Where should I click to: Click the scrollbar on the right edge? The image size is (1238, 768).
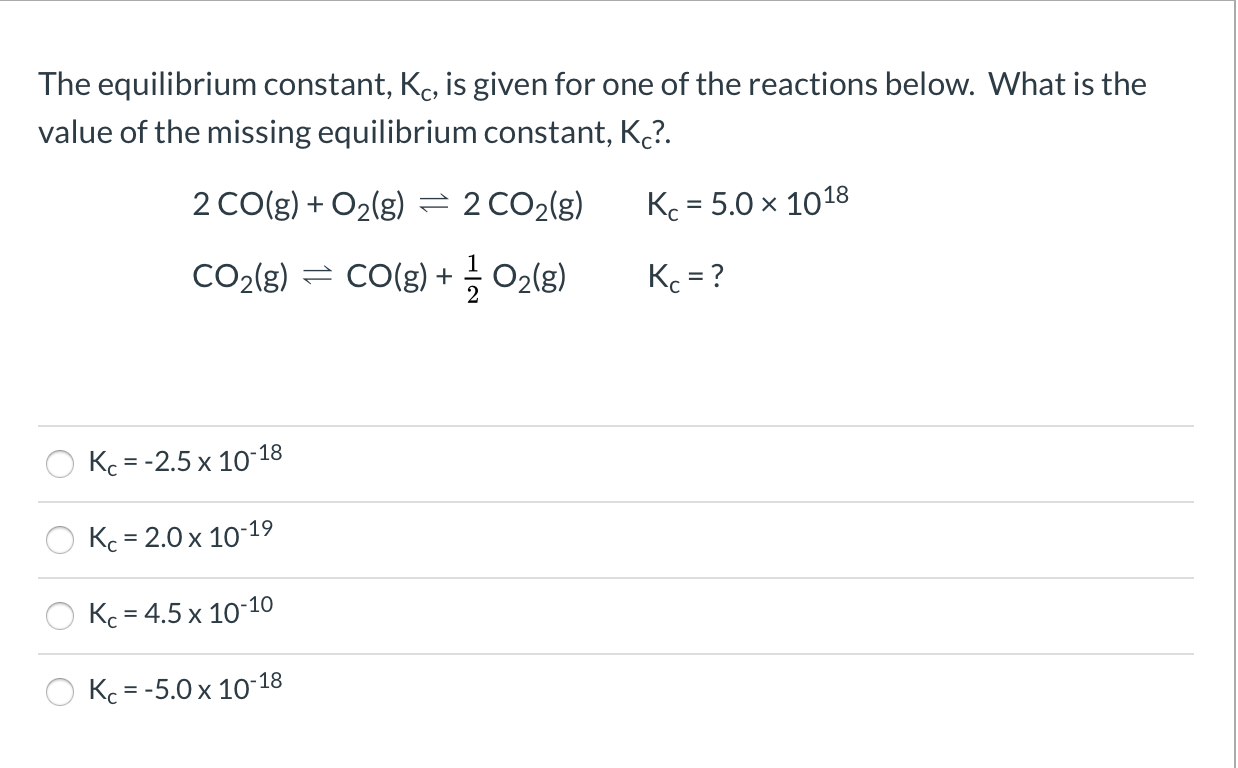point(1231,384)
